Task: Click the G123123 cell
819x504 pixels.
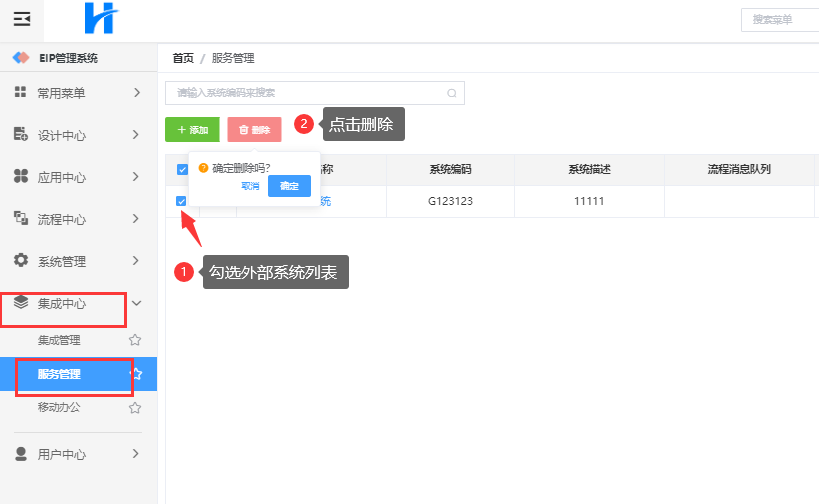Action: pyautogui.click(x=450, y=201)
